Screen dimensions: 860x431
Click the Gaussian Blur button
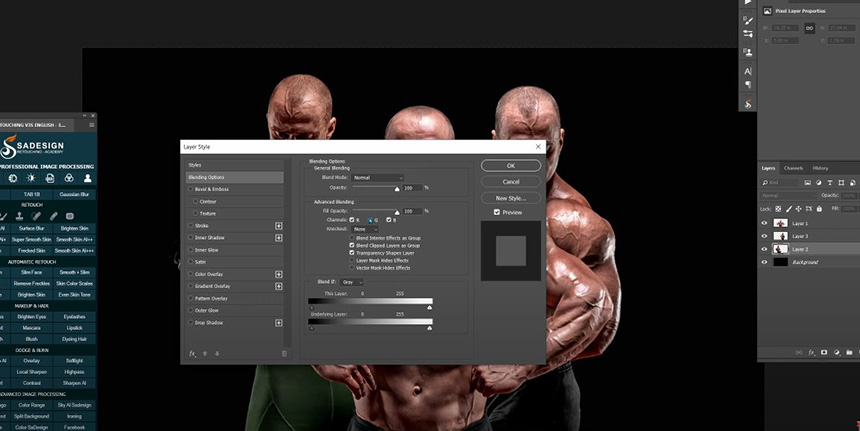tap(74, 194)
